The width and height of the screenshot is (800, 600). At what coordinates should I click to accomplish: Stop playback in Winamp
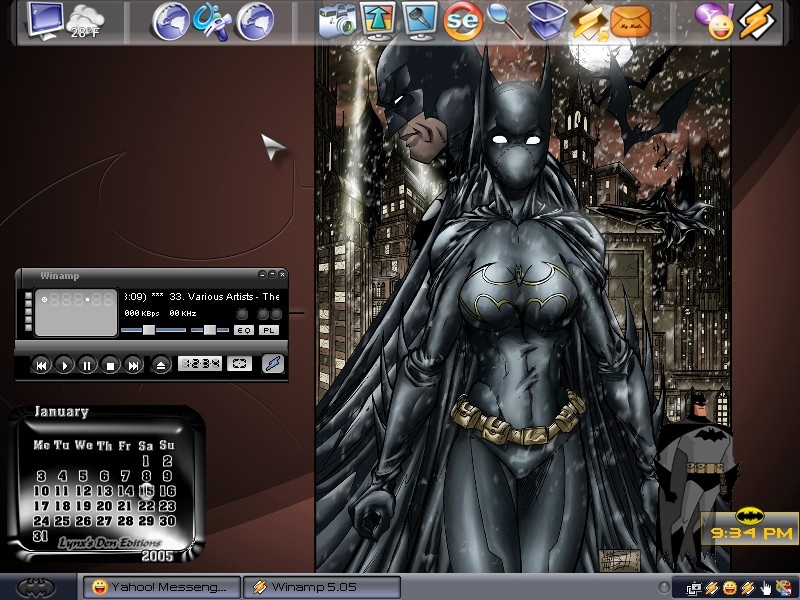click(110, 365)
